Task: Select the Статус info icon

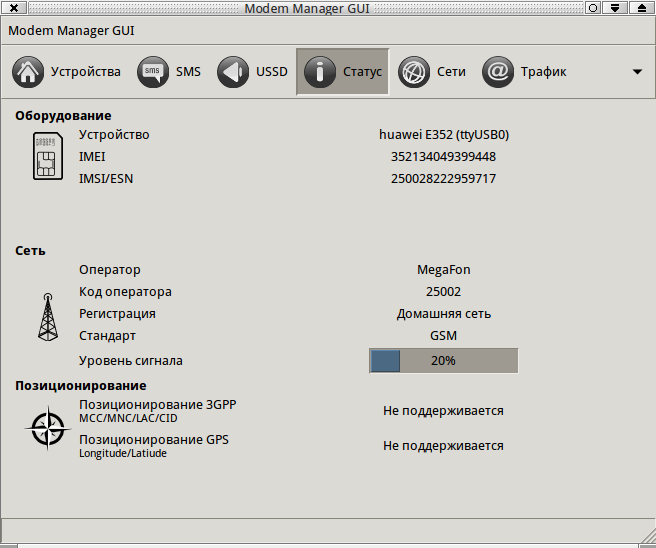Action: click(x=320, y=72)
